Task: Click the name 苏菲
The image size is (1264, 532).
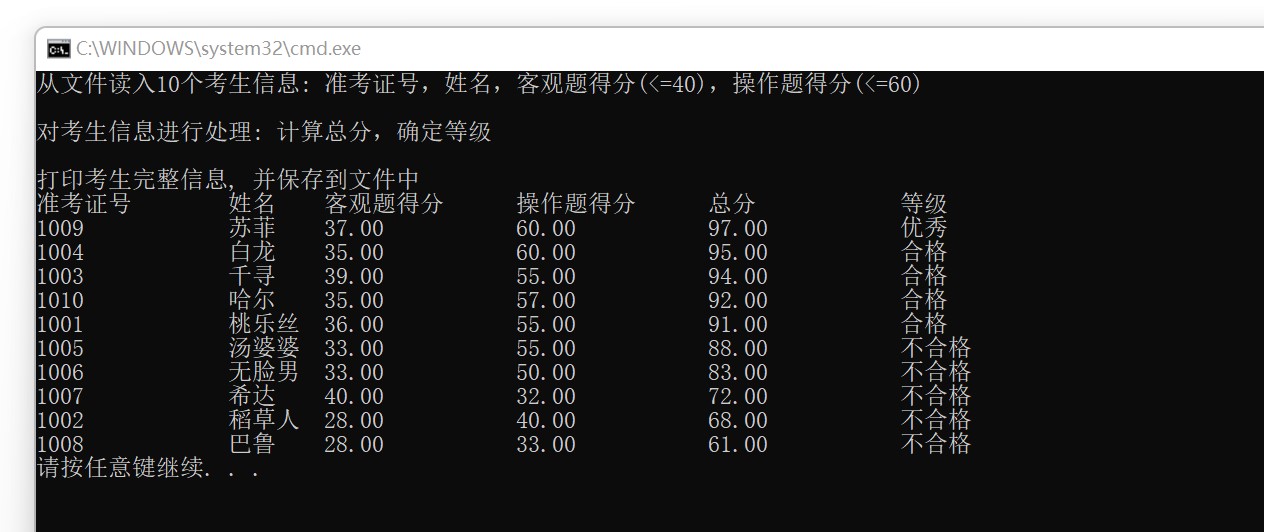Action: [252, 228]
